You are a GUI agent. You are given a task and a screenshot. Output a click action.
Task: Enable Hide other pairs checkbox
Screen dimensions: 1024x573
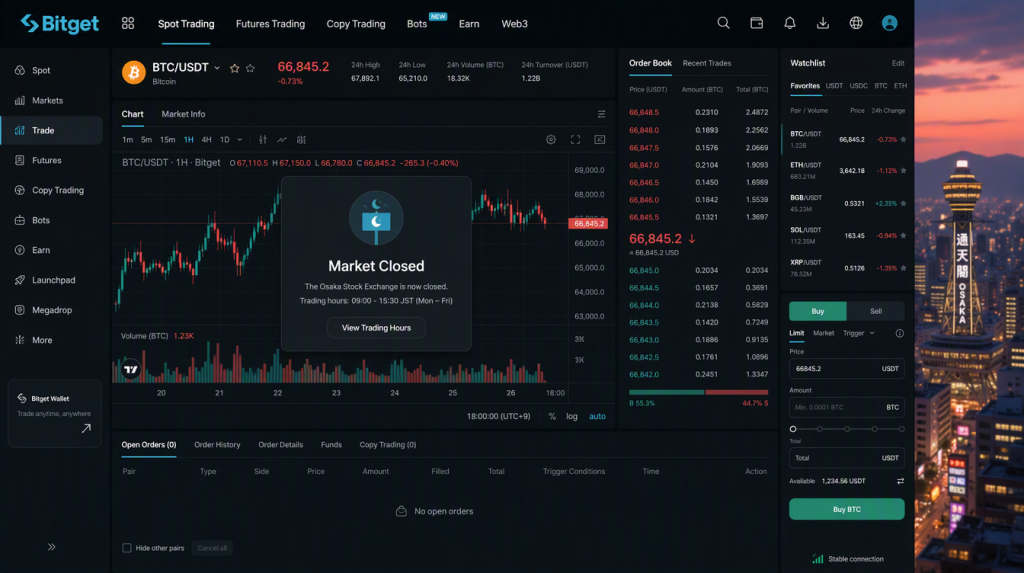click(x=127, y=548)
